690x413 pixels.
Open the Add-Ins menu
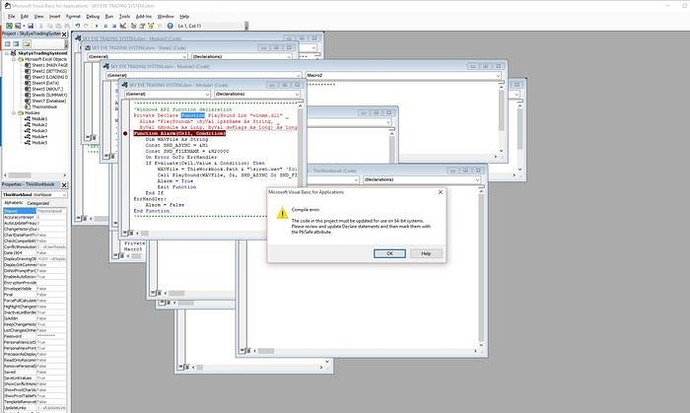click(143, 16)
